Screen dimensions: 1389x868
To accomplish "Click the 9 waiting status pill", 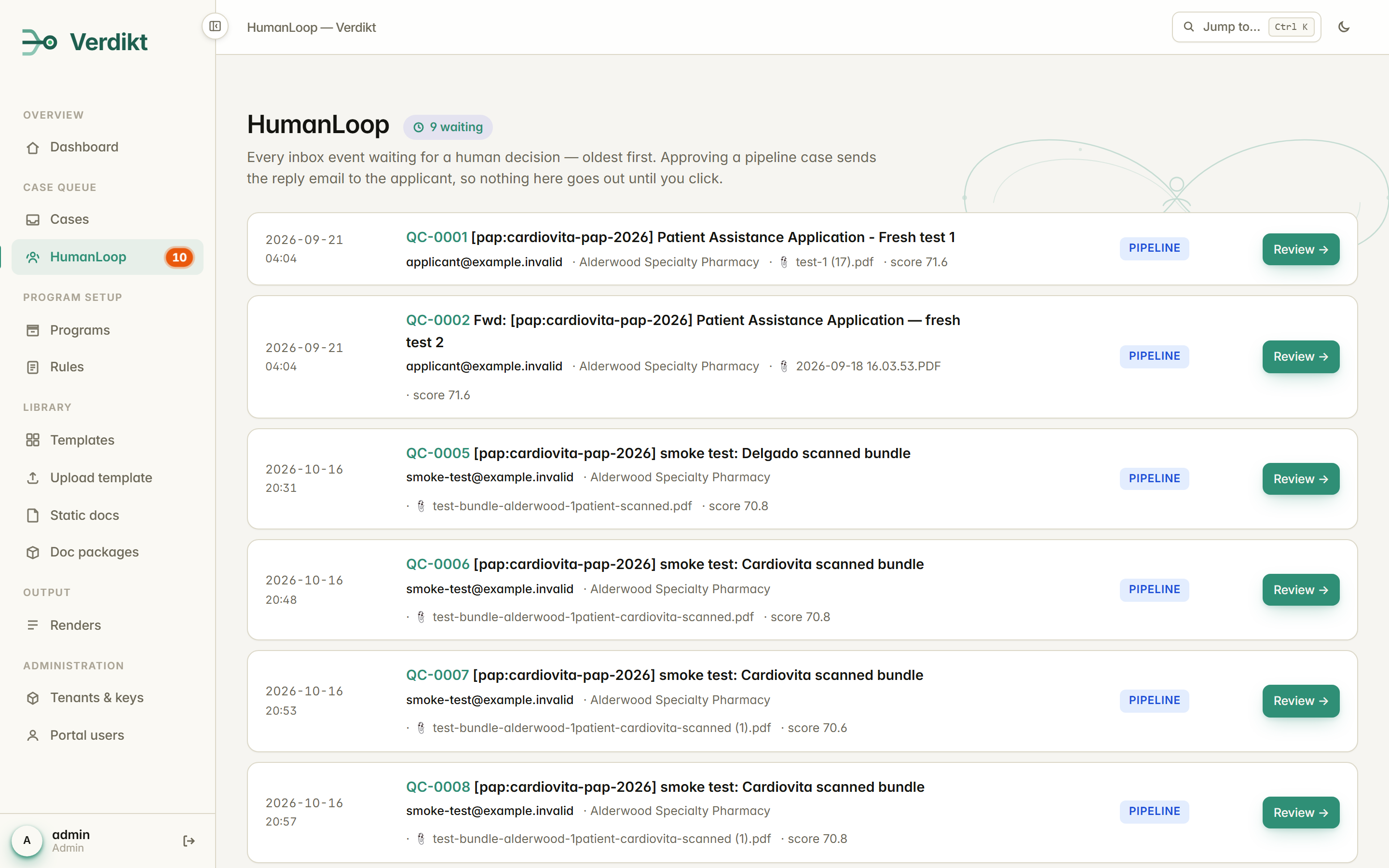I will click(448, 127).
